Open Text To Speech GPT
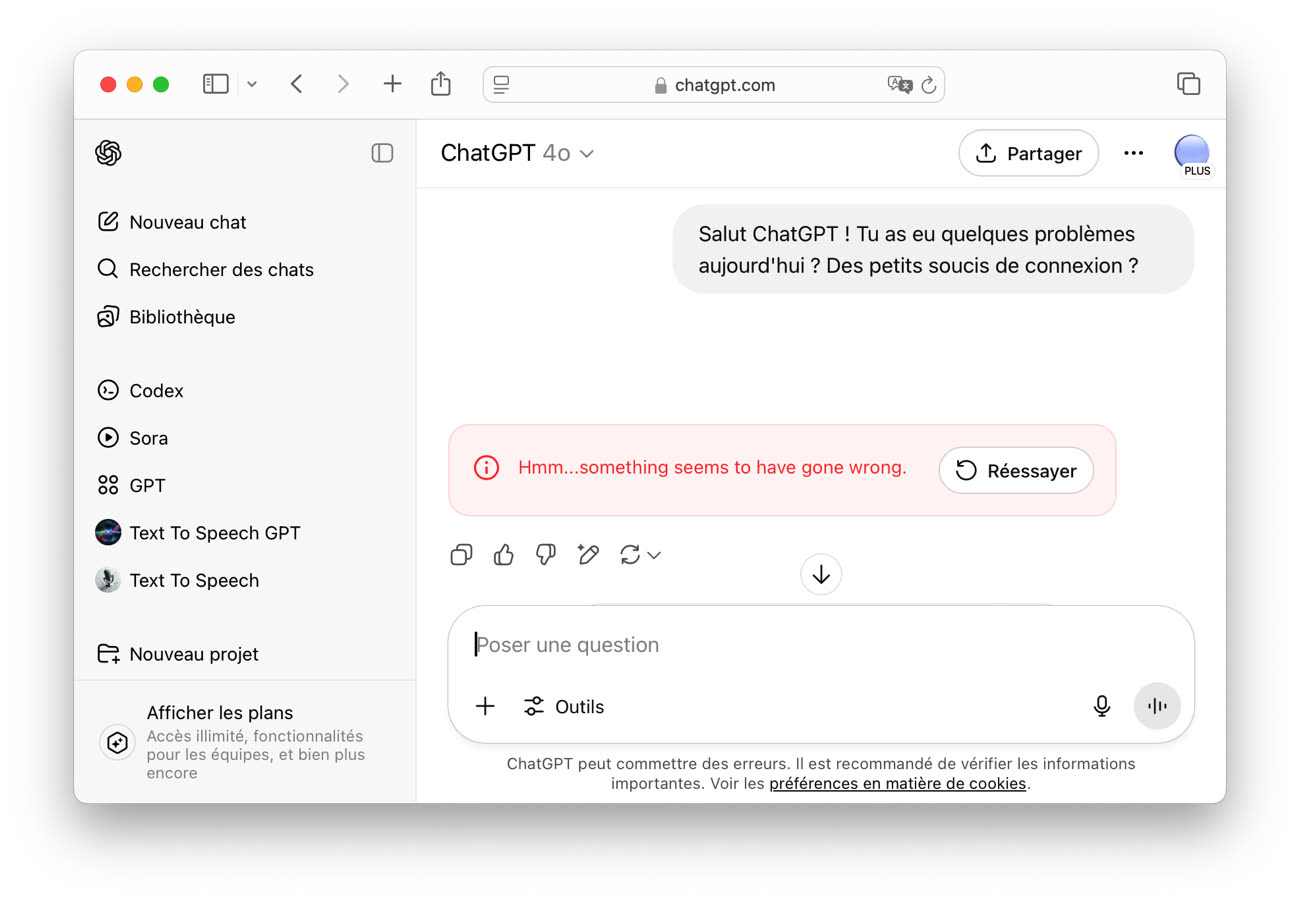This screenshot has width=1300, height=901. (x=198, y=533)
